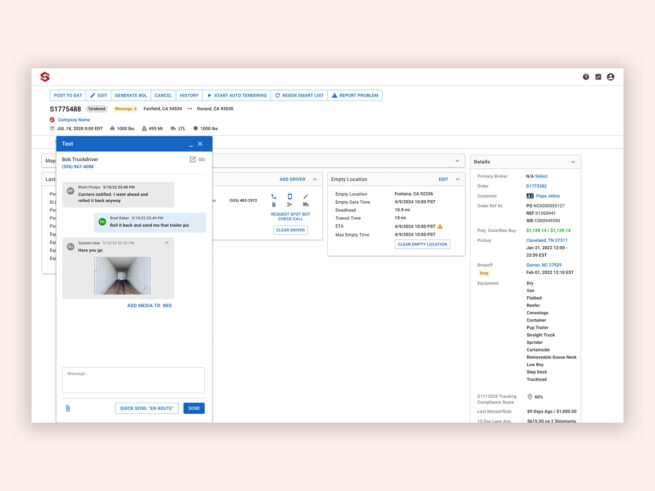Click the pencil edit icon in driver panel
The width and height of the screenshot is (655, 491).
[x=306, y=196]
